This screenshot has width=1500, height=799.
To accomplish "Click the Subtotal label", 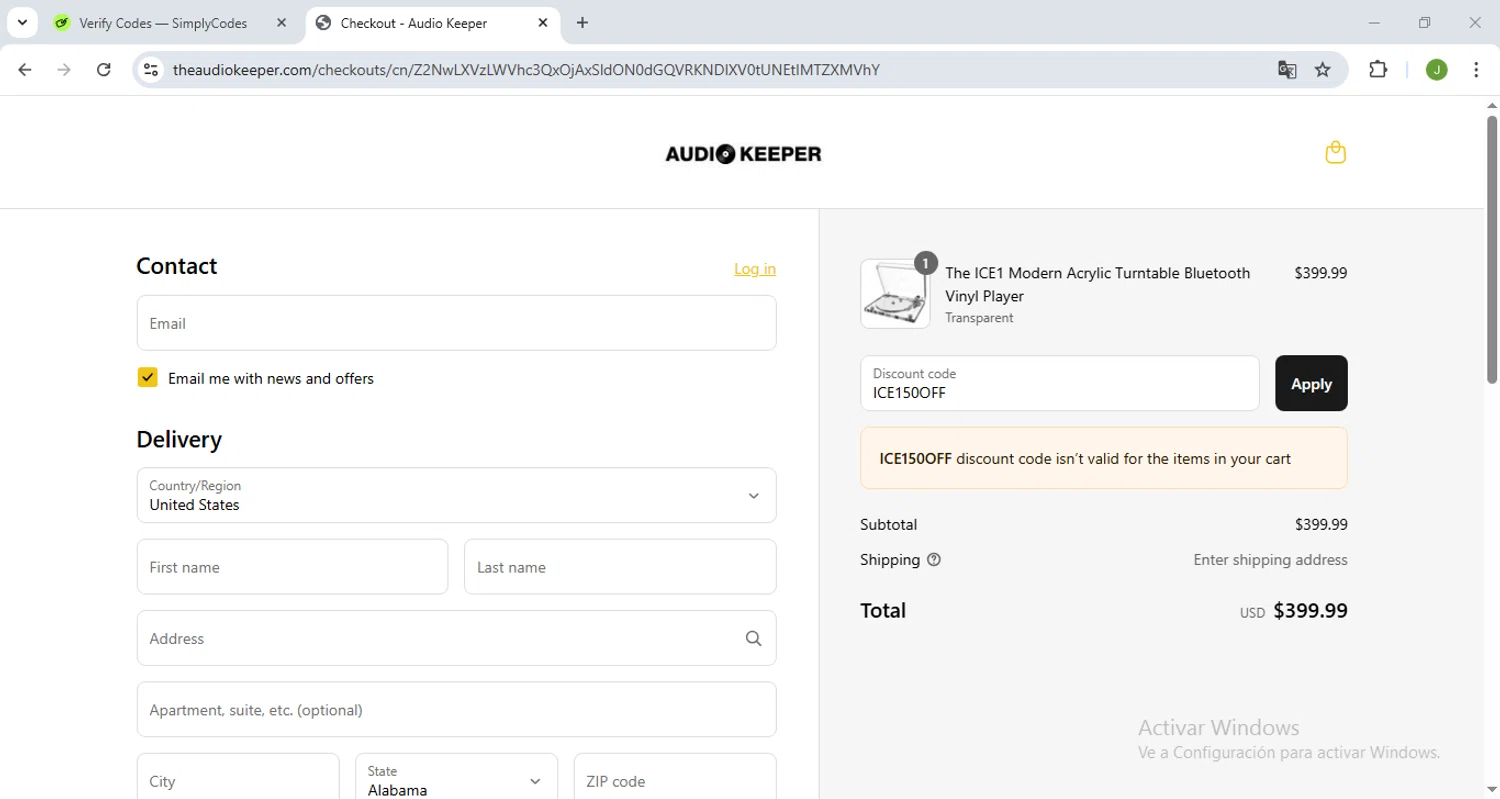I will point(888,524).
